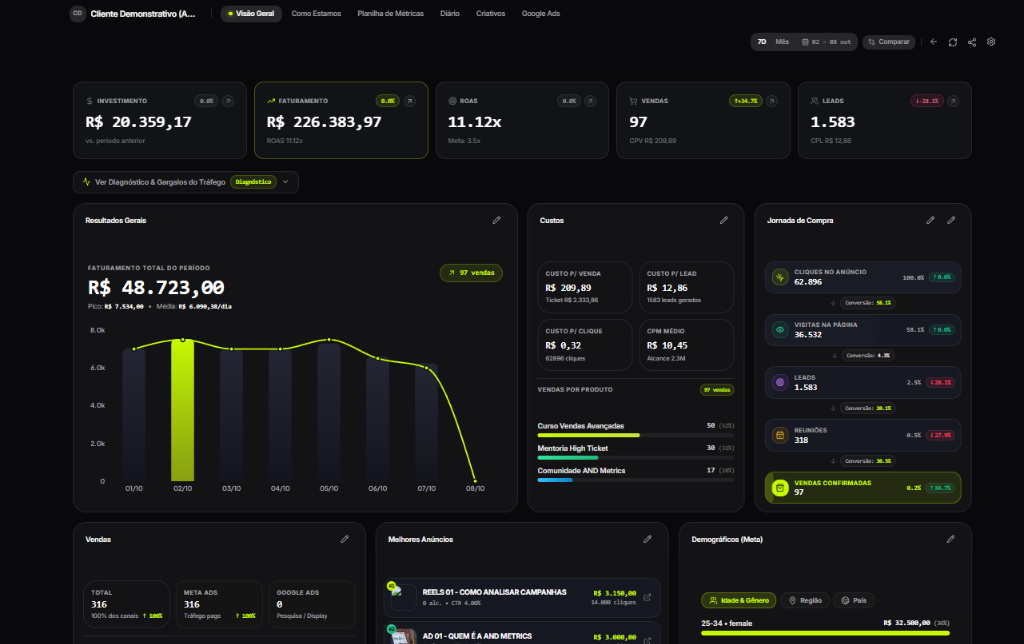Click the Mentoria High Ticket progress bar
The image size is (1024, 644).
[x=635, y=457]
